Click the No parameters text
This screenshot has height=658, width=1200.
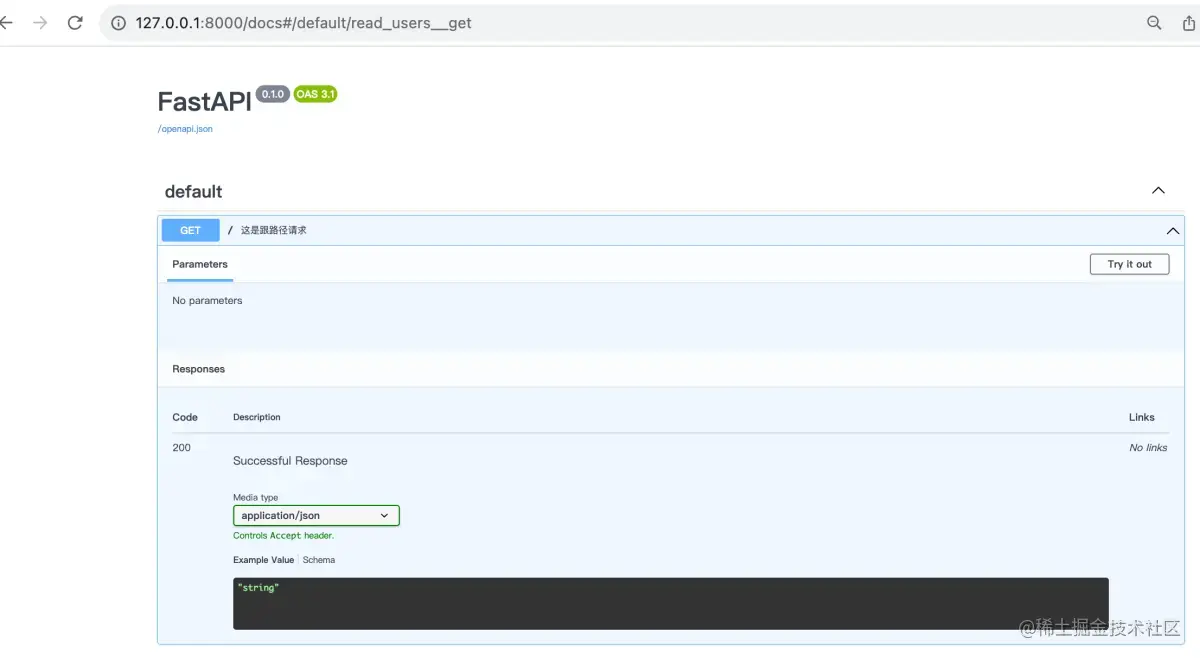[207, 300]
